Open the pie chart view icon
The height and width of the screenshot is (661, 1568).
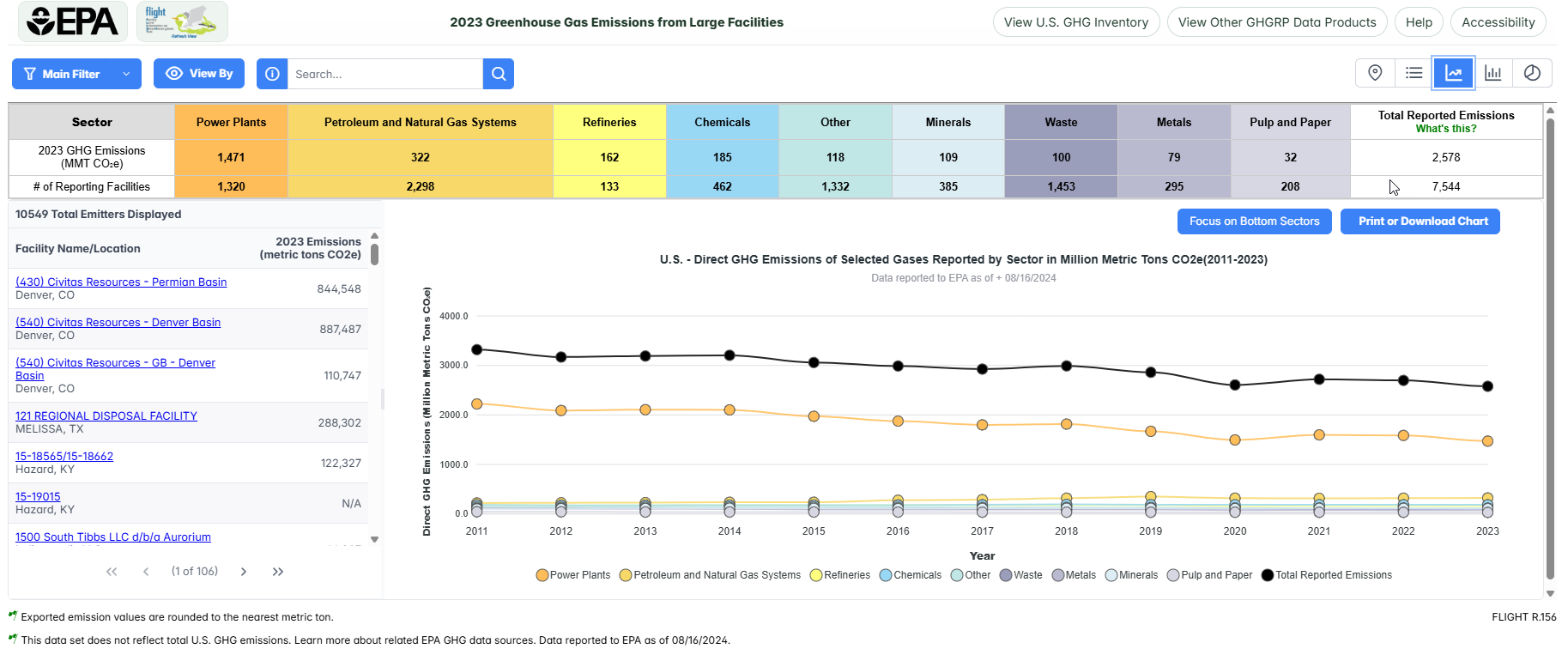click(x=1532, y=73)
